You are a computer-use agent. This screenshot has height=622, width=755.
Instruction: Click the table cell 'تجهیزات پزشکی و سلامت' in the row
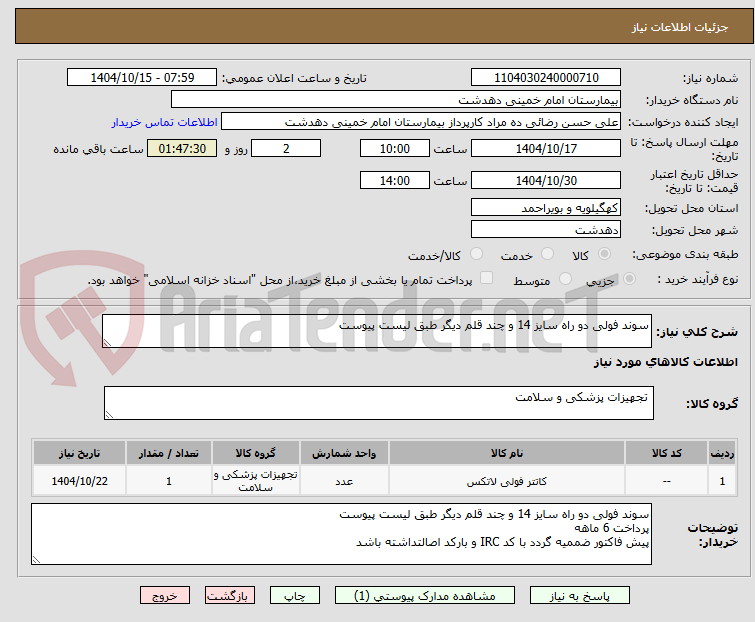256,481
